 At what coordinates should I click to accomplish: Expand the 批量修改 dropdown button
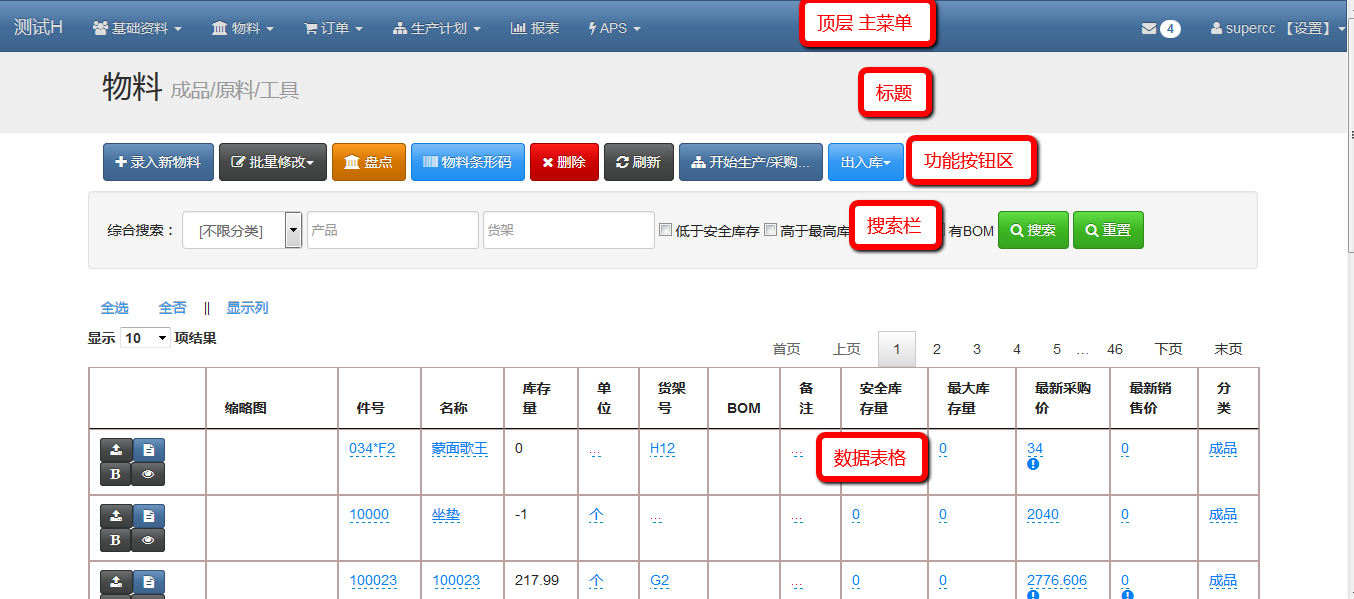pos(273,162)
